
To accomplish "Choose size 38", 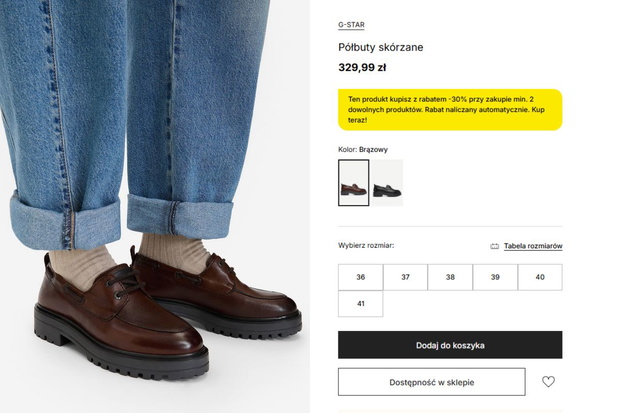I will pyautogui.click(x=450, y=277).
